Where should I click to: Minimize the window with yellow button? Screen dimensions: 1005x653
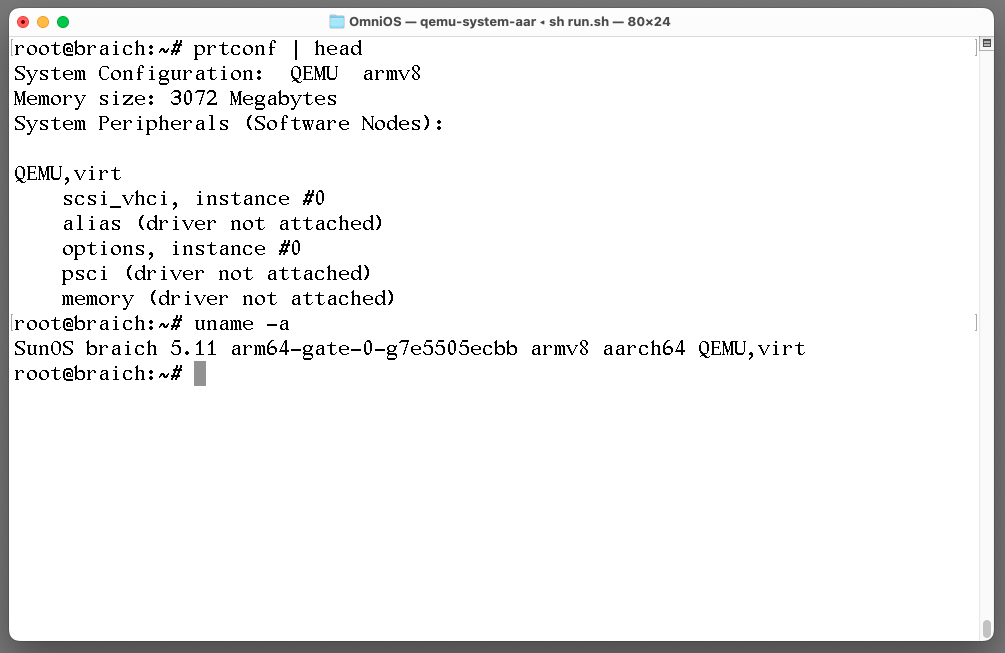(43, 22)
